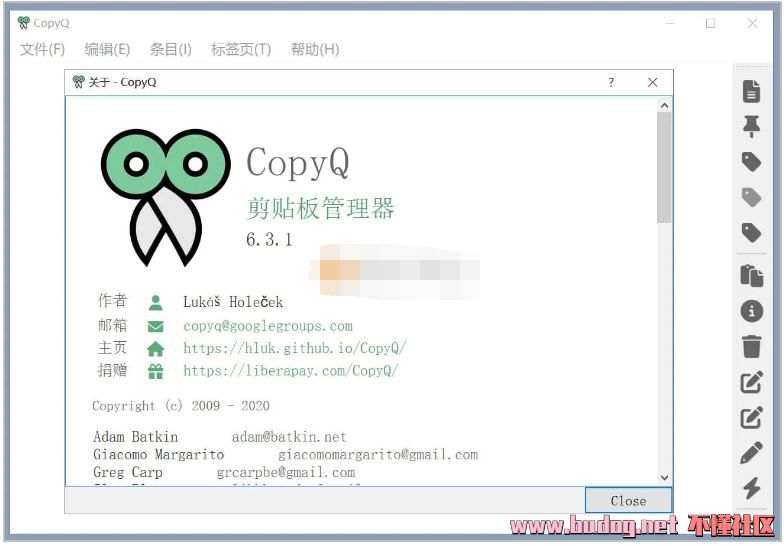This screenshot has height=546, width=784.
Task: Open the 文件(F) menu
Action: 42,49
